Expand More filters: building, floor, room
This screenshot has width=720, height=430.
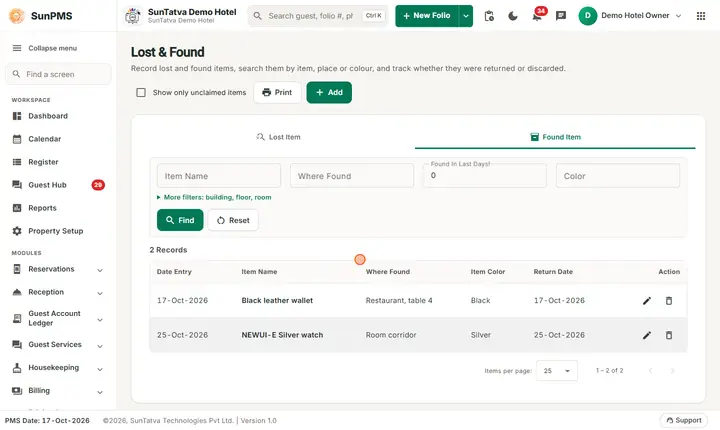click(x=214, y=197)
